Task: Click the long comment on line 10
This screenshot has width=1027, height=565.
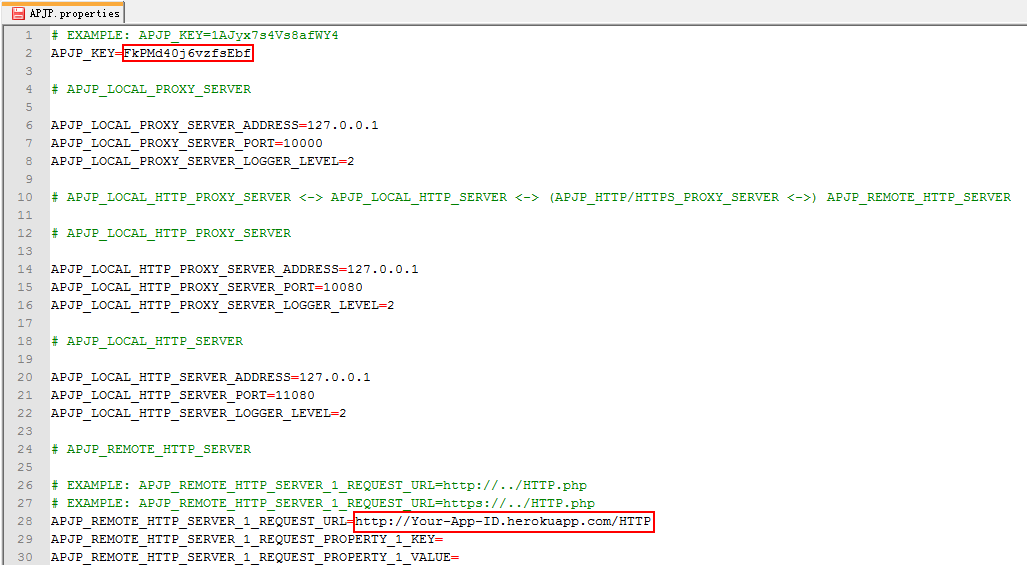Action: click(x=531, y=197)
